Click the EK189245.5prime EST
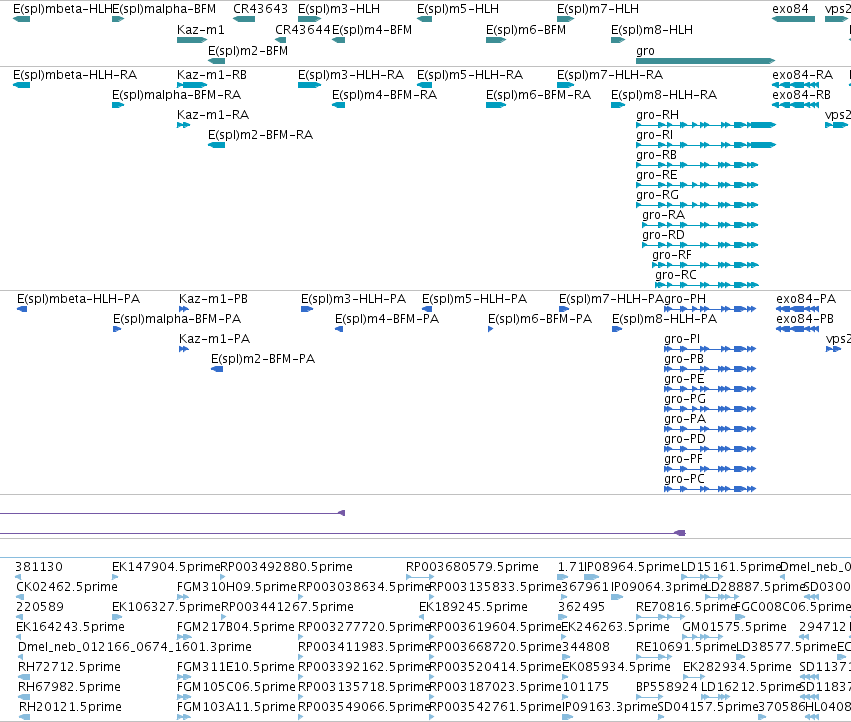The height and width of the screenshot is (722, 851). pyautogui.click(x=422, y=617)
